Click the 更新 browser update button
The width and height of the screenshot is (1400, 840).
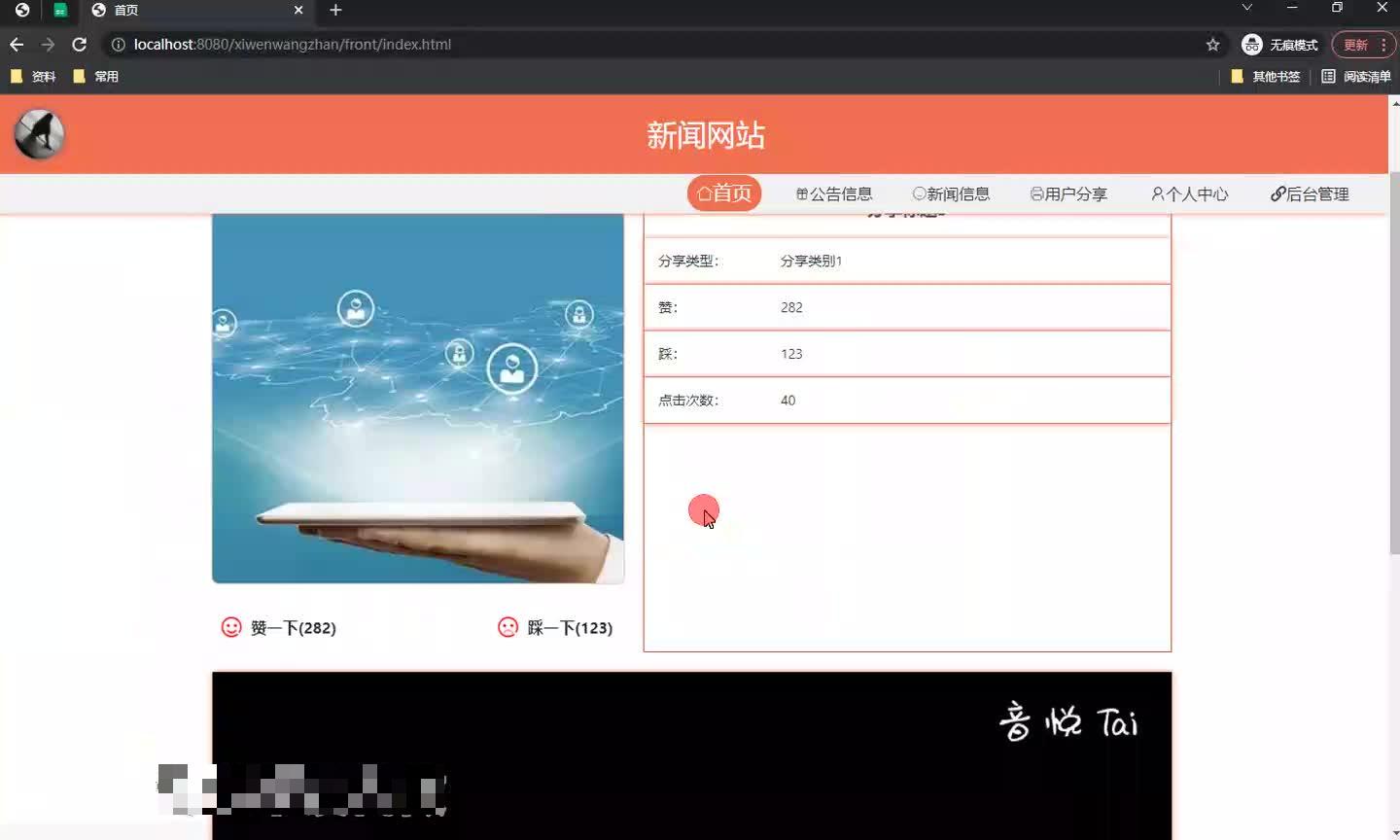[1363, 45]
